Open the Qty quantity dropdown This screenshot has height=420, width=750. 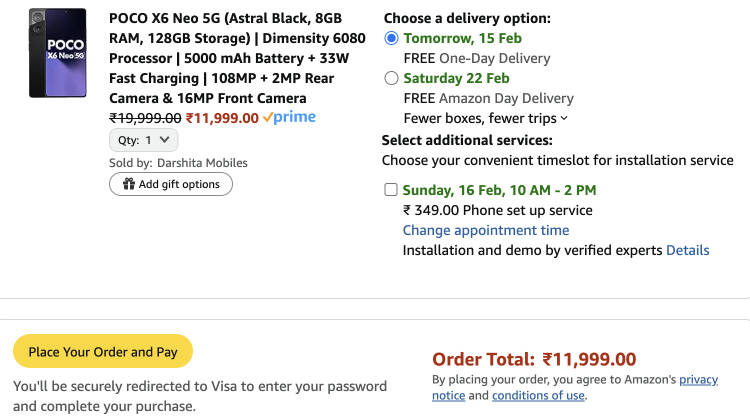point(144,140)
